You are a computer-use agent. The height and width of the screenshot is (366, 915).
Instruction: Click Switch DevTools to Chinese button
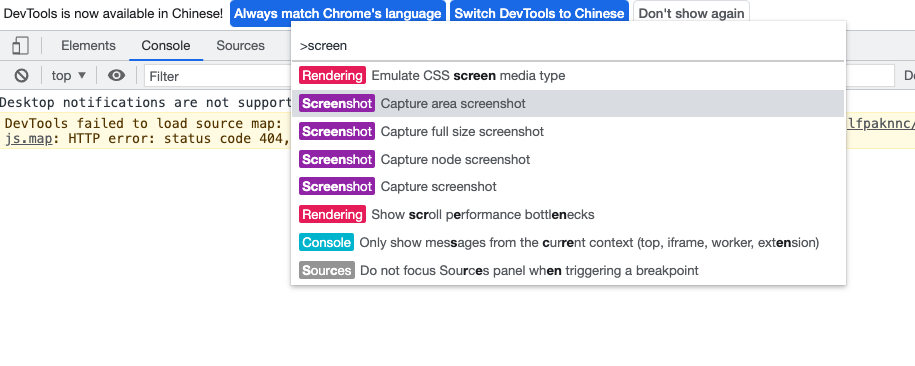539,13
